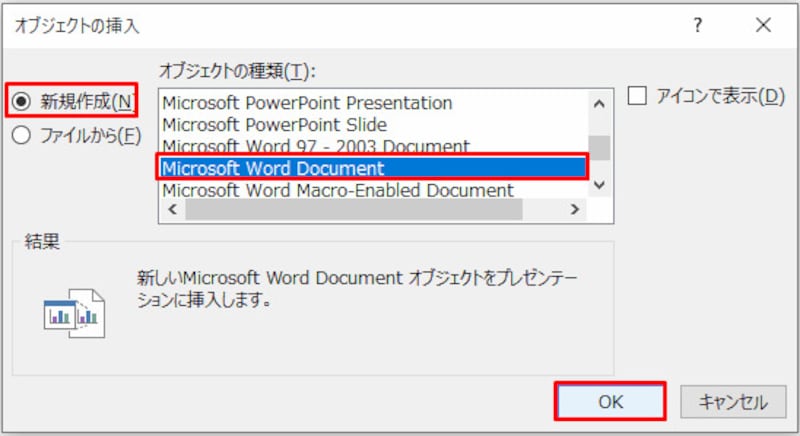This screenshot has width=800, height=436.
Task: Select Microsoft Word 97 - 2003 Document
Action: [x=315, y=146]
